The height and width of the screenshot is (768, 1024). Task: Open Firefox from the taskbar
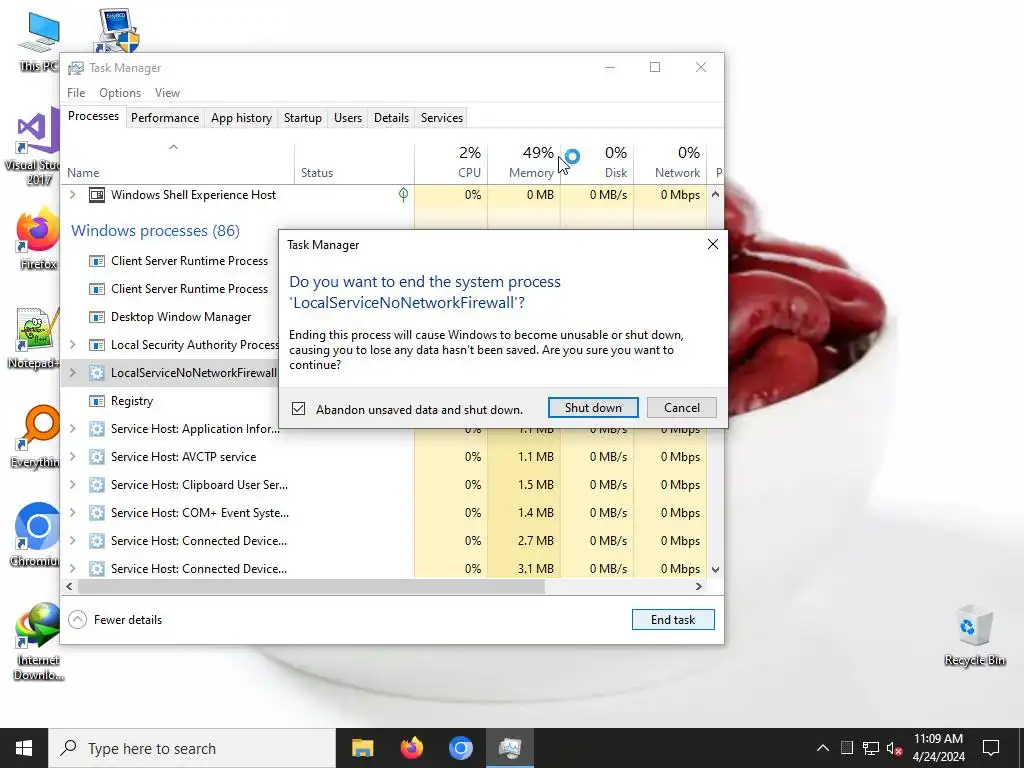click(x=411, y=748)
